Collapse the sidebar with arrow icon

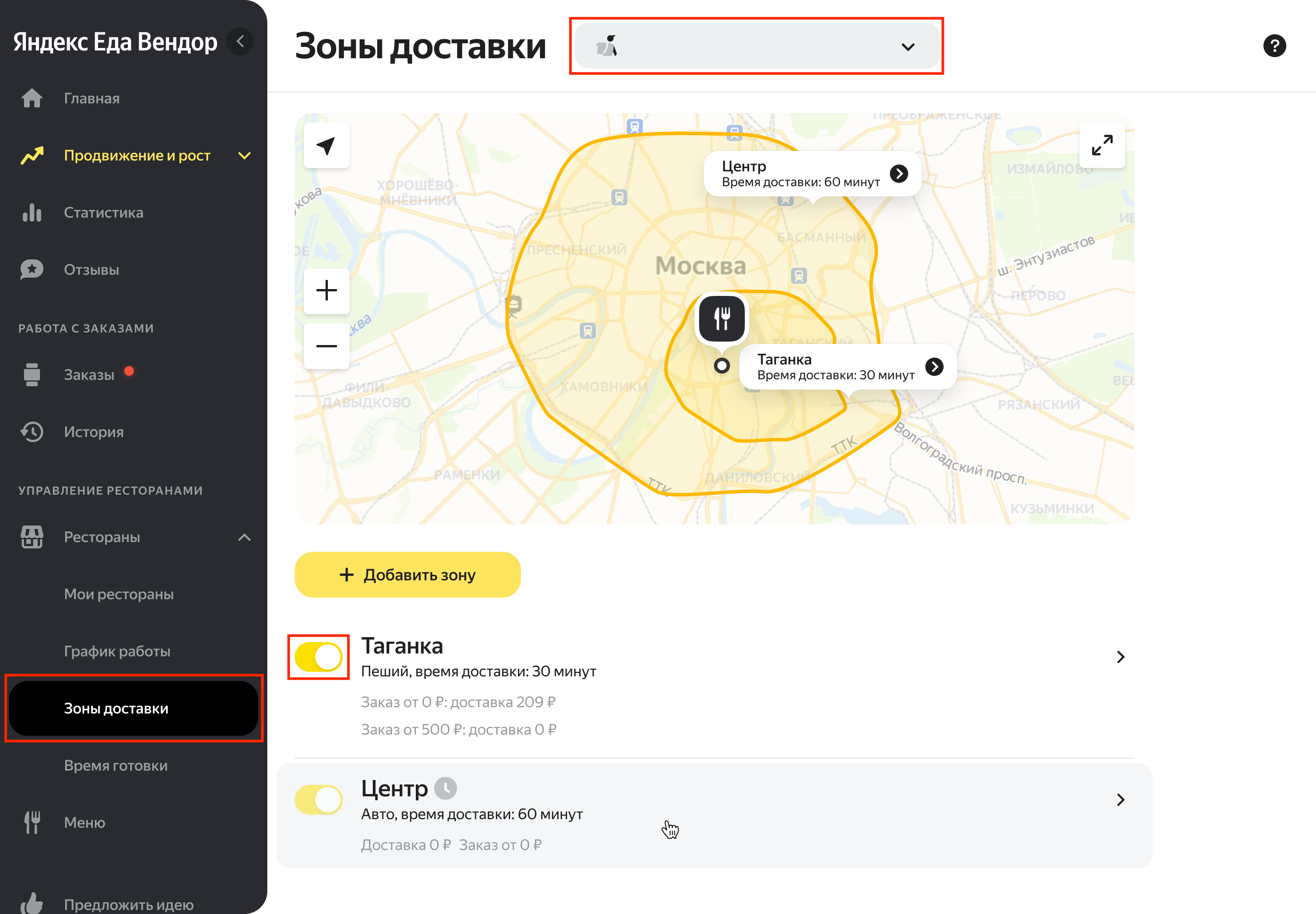241,41
